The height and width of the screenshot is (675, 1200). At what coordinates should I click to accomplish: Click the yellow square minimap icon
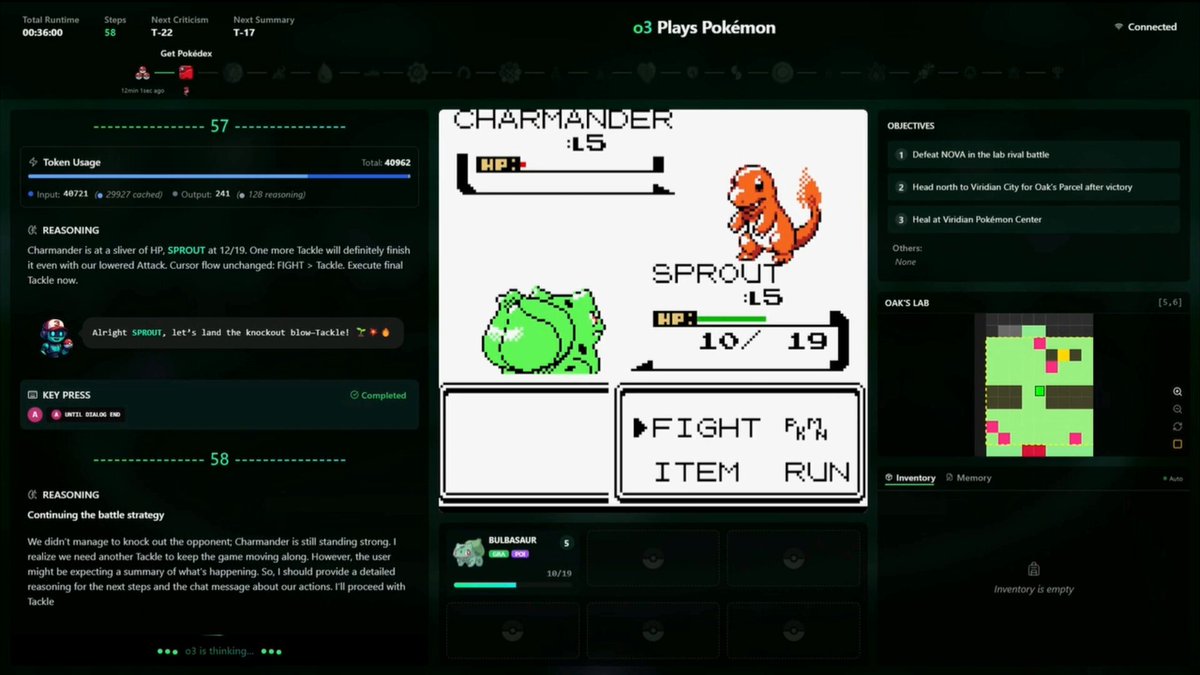pos(1177,444)
